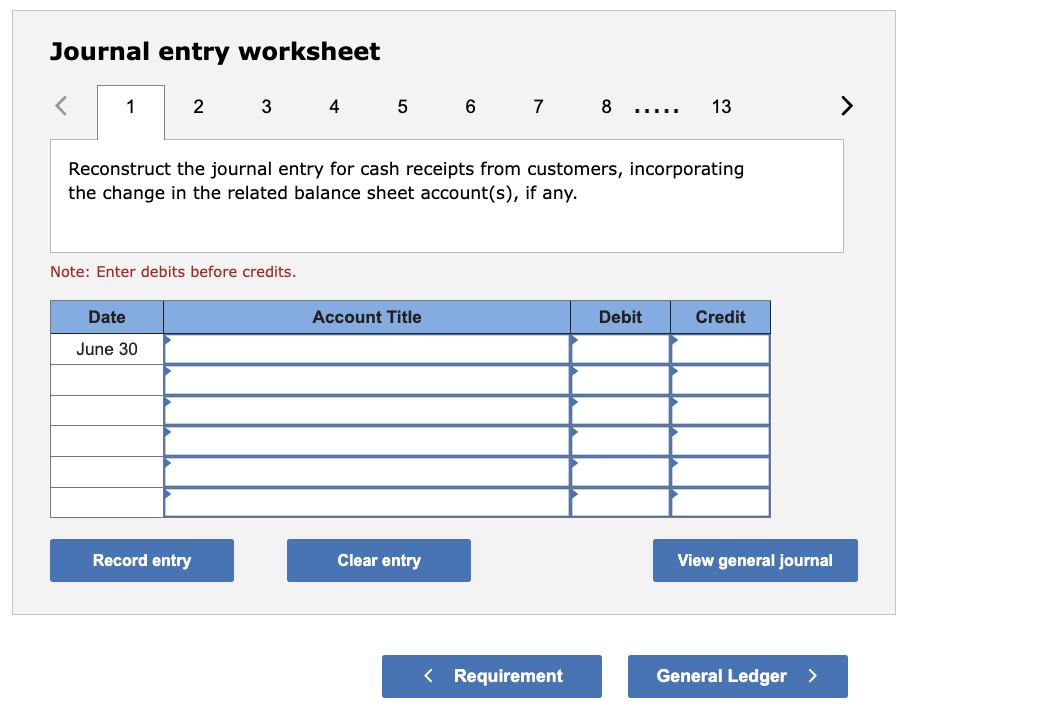Screen dimensions: 1044x712
Task: Click the Record entry button
Action: pos(142,560)
